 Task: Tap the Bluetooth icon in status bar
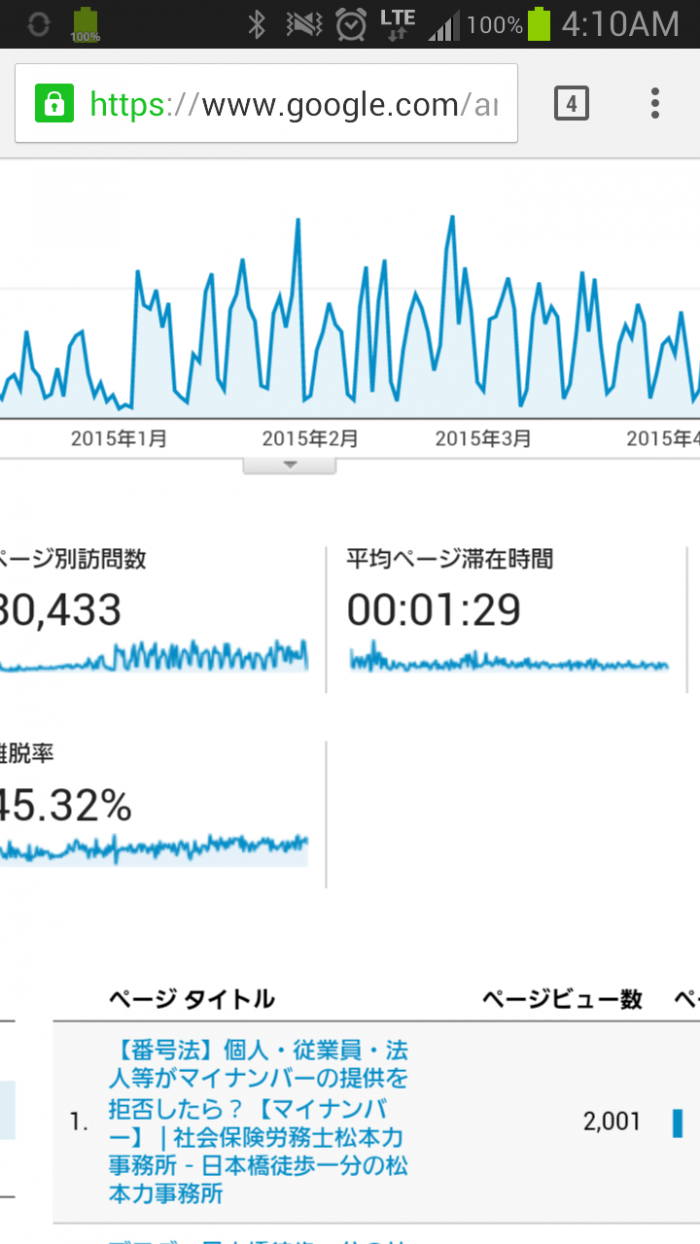257,24
